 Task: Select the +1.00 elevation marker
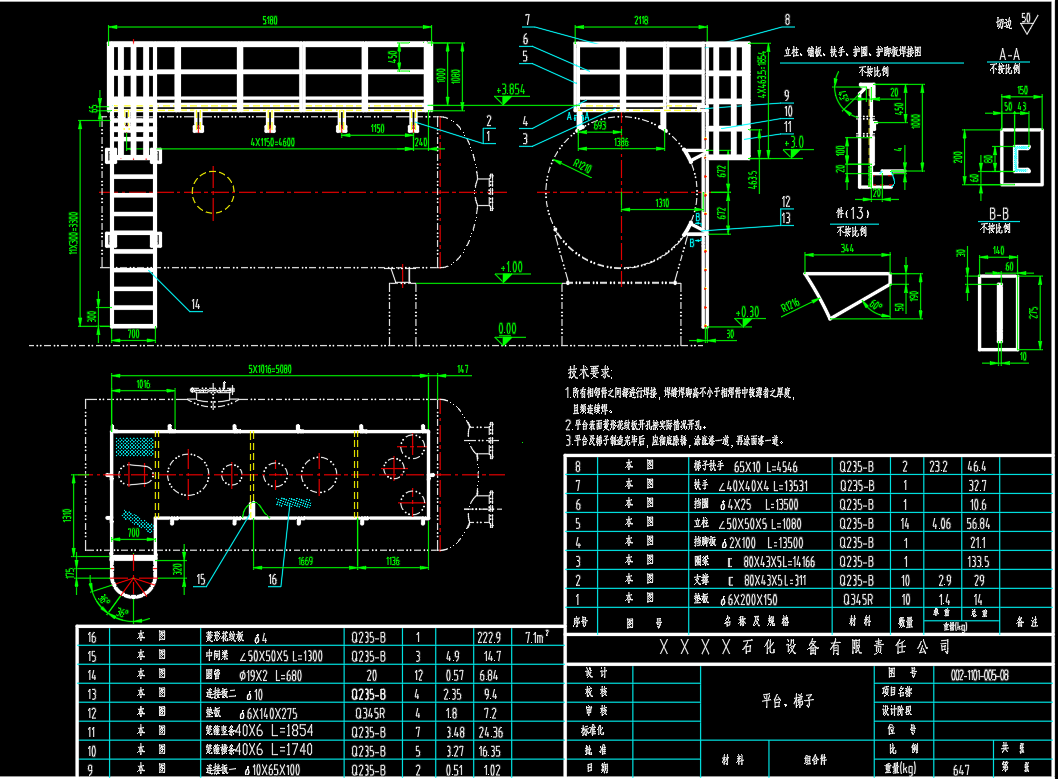coord(511,267)
